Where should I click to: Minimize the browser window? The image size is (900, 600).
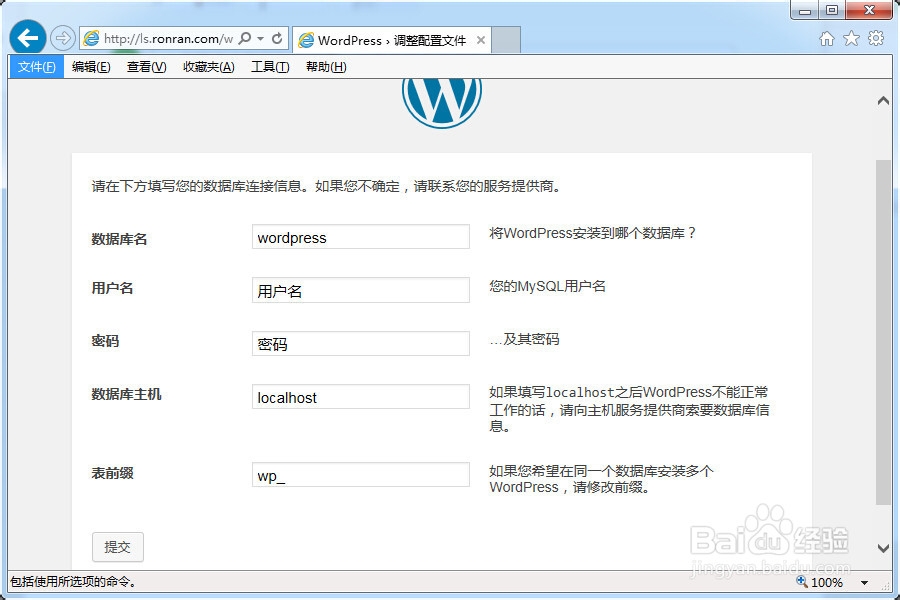pyautogui.click(x=805, y=10)
